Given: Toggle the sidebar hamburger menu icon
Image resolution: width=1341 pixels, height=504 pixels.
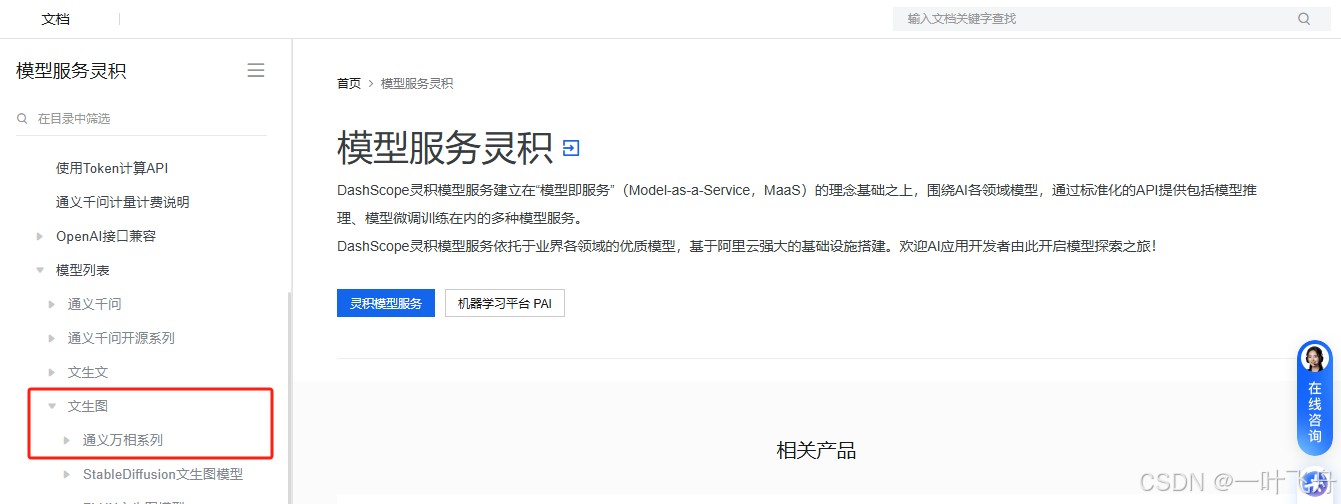Looking at the screenshot, I should (256, 70).
